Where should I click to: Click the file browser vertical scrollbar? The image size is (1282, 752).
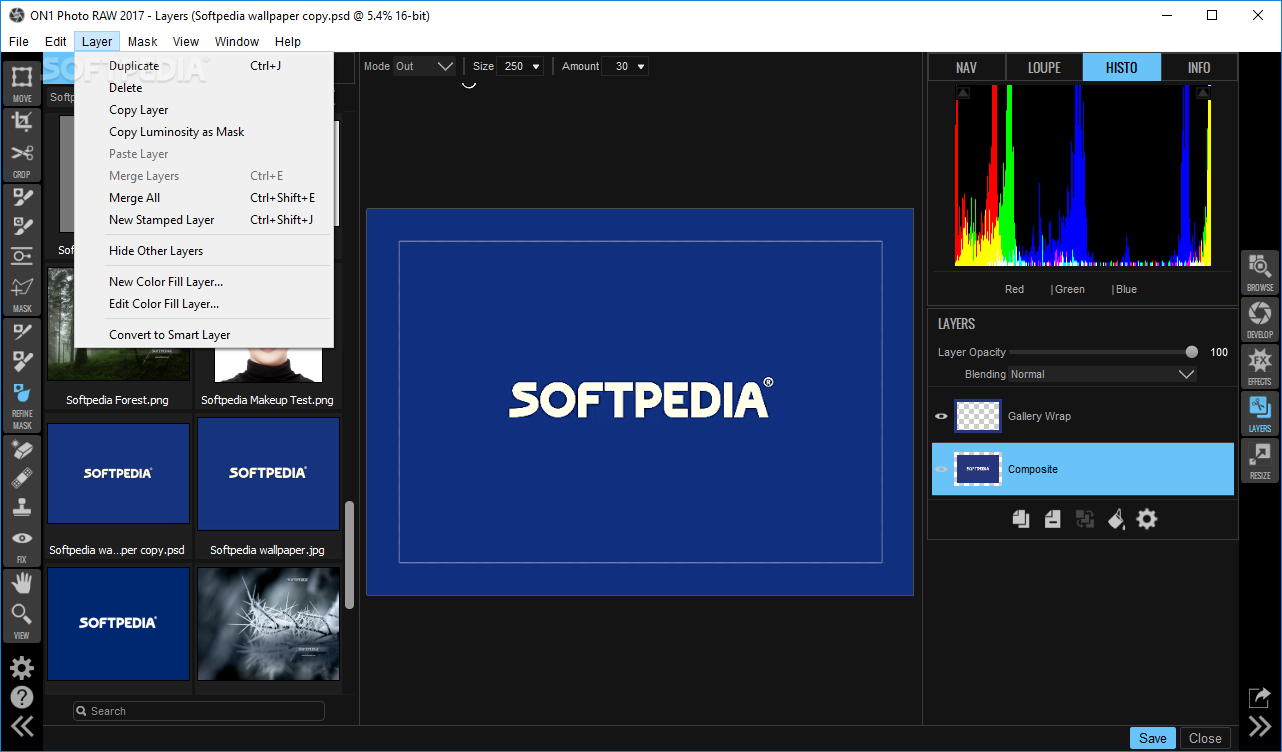(x=349, y=555)
